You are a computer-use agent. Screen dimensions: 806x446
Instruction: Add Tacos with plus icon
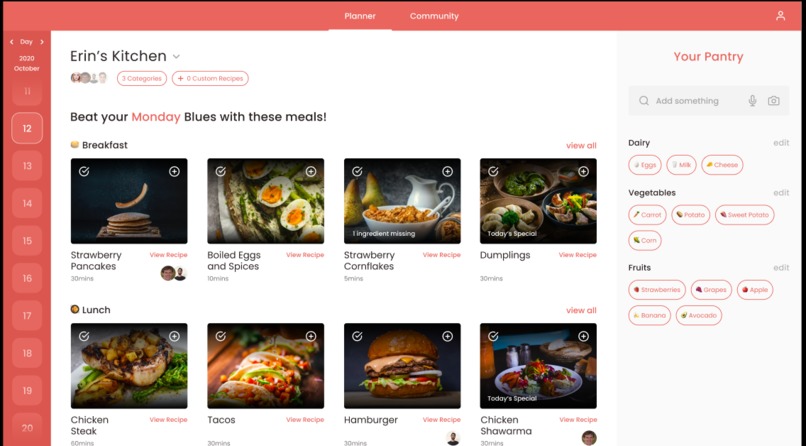(x=311, y=336)
